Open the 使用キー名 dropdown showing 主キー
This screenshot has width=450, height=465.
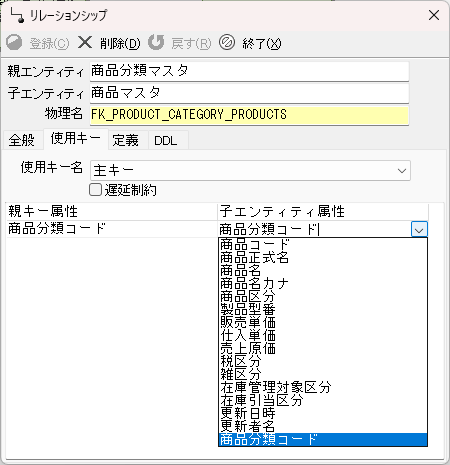click(x=250, y=170)
